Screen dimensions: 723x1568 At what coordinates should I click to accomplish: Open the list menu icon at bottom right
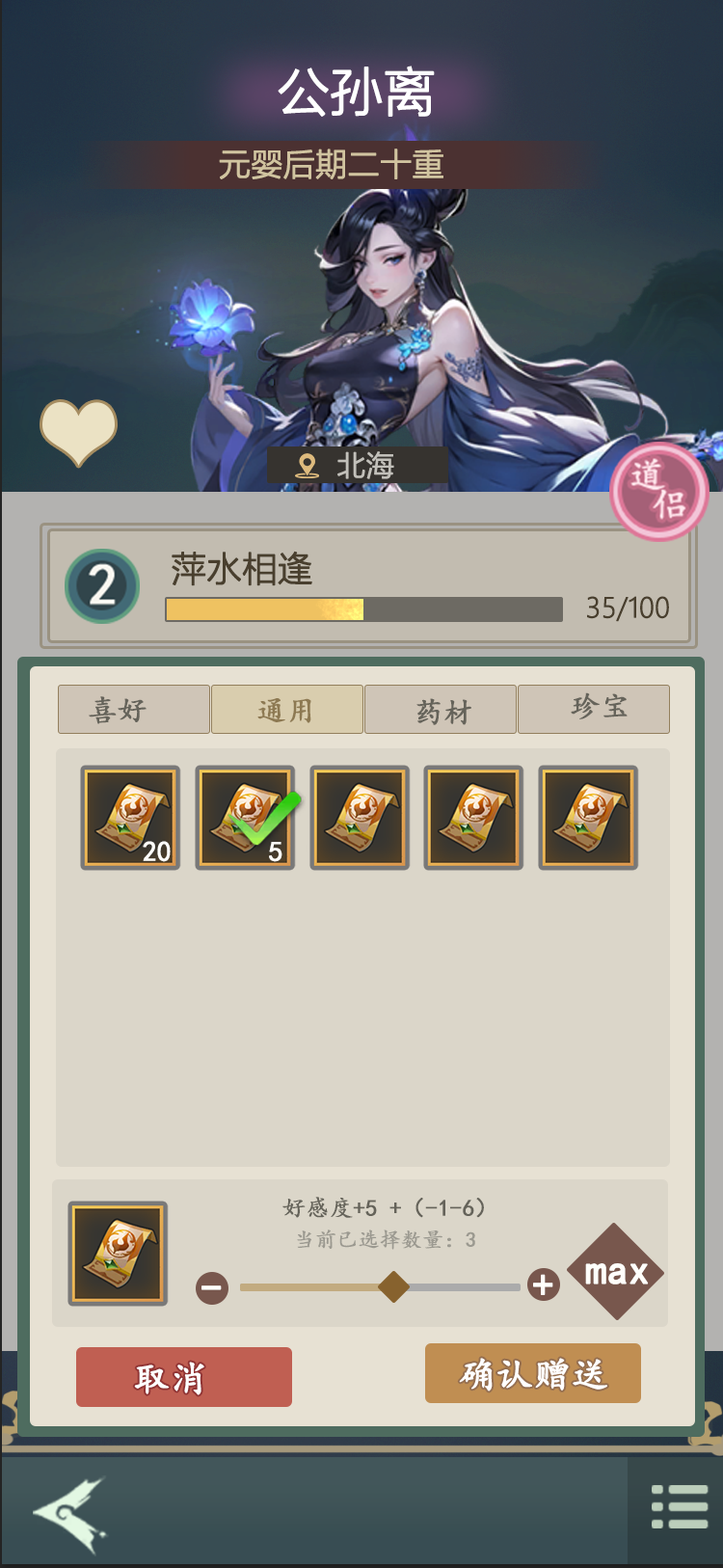tap(680, 1506)
